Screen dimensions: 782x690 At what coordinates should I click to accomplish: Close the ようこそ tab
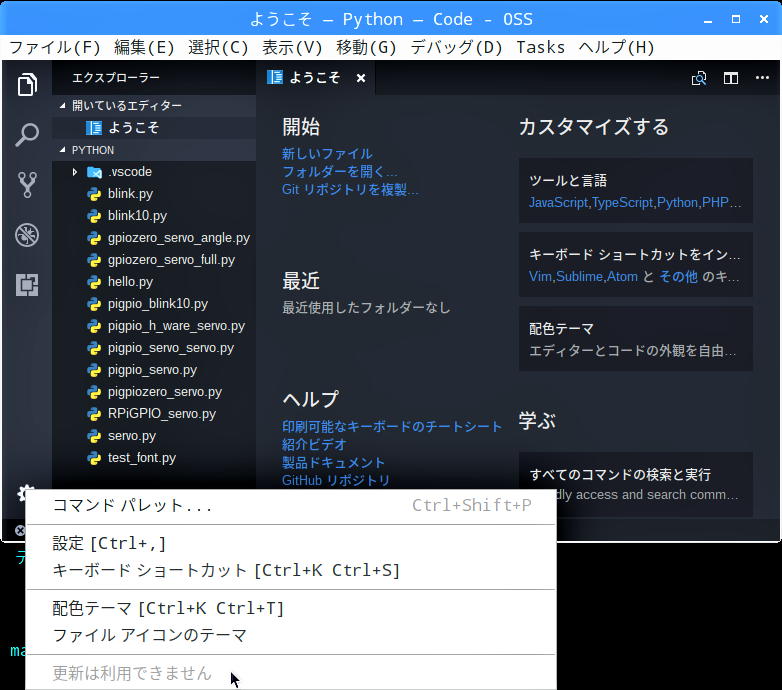pos(361,78)
